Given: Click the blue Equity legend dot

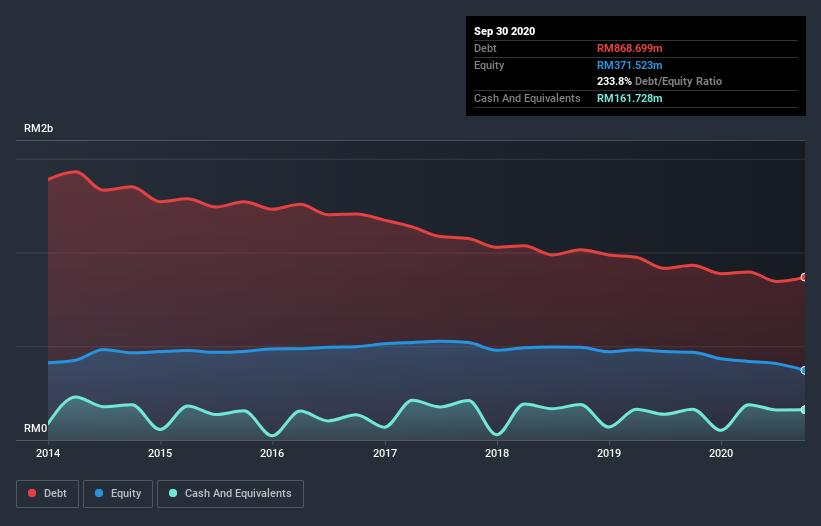Looking at the screenshot, I should (99, 493).
